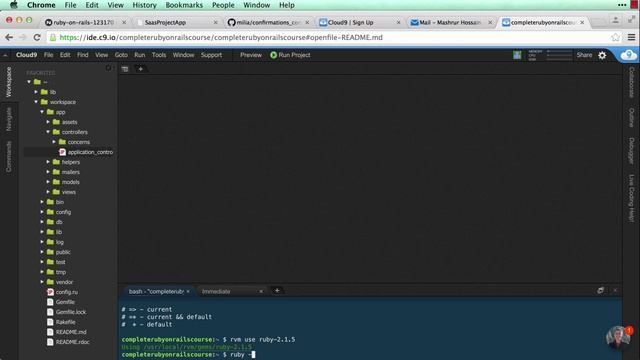This screenshot has width=640, height=360.
Task: Open the Workspace side panel
Action: (9, 82)
